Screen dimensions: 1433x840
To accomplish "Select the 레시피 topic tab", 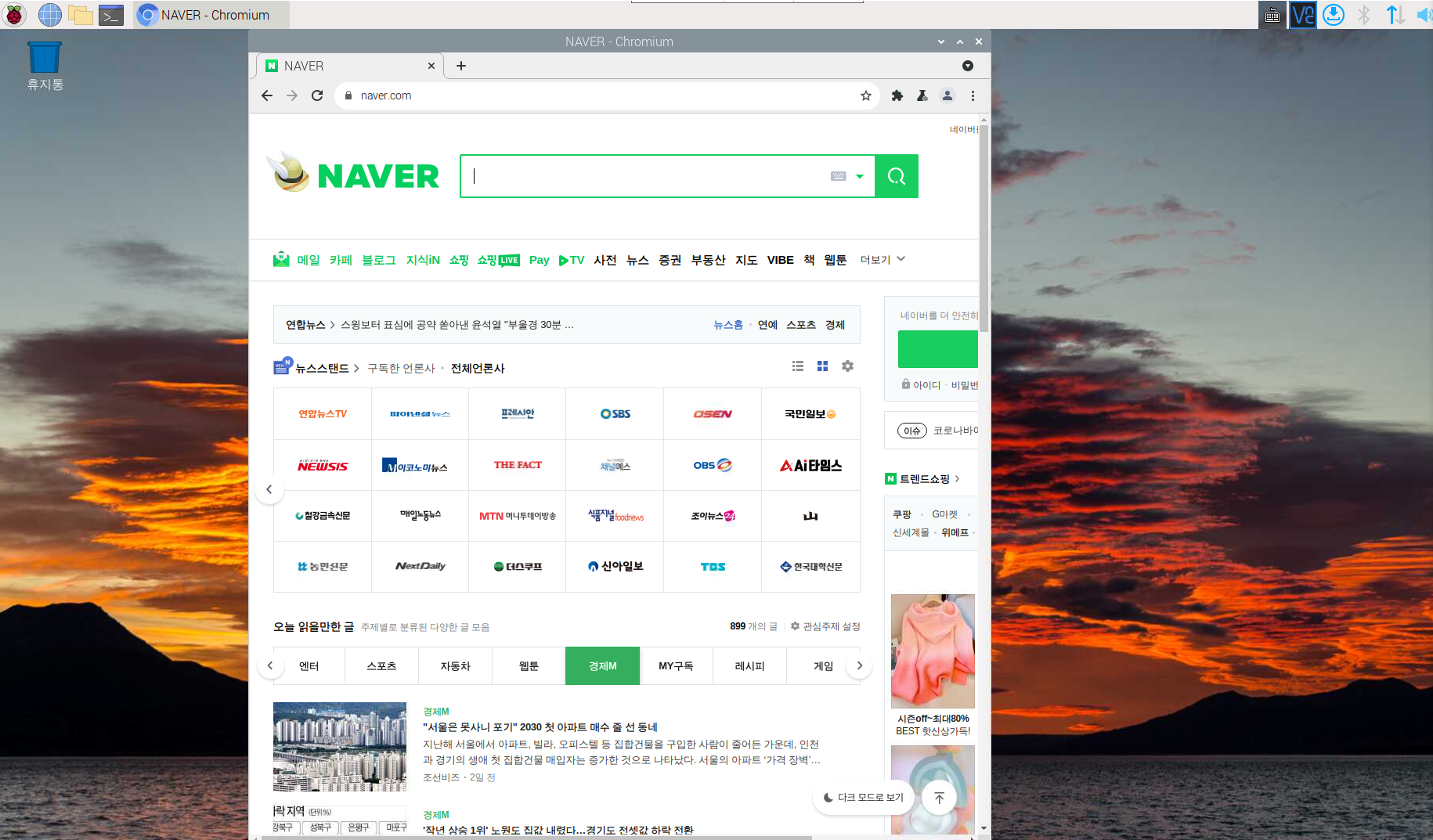I will point(749,665).
